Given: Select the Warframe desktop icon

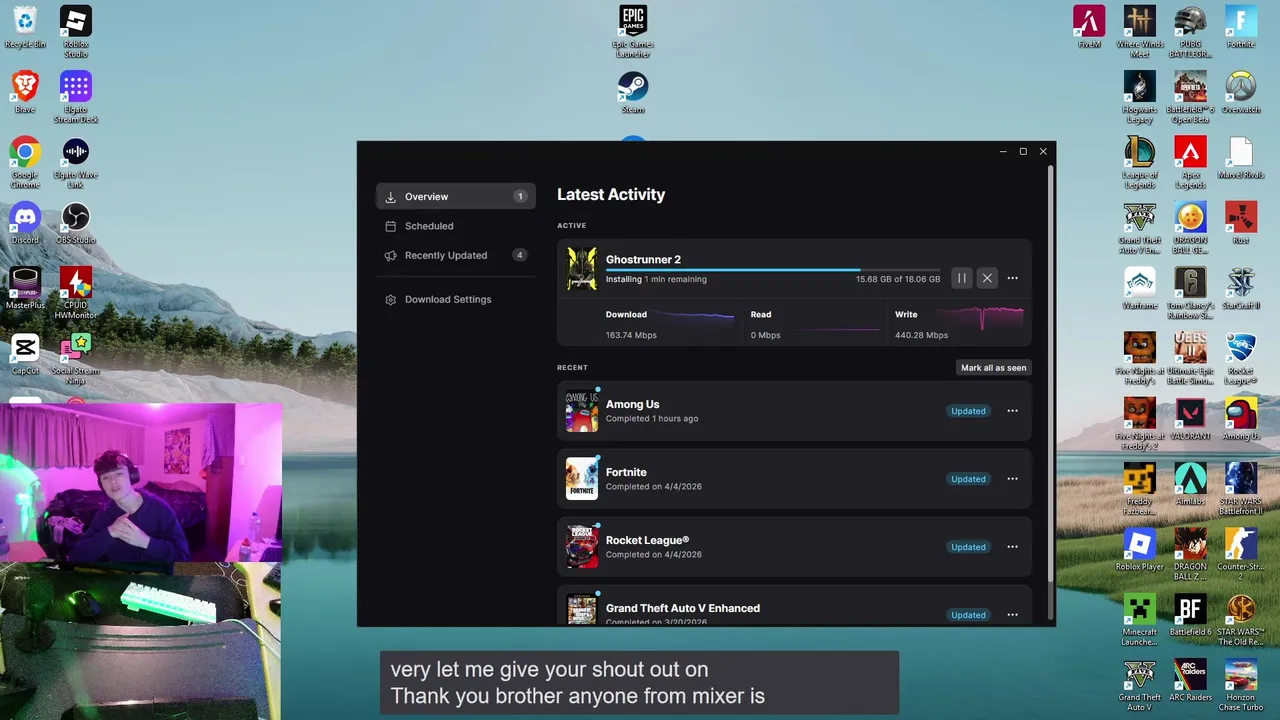Looking at the screenshot, I should (x=1140, y=288).
